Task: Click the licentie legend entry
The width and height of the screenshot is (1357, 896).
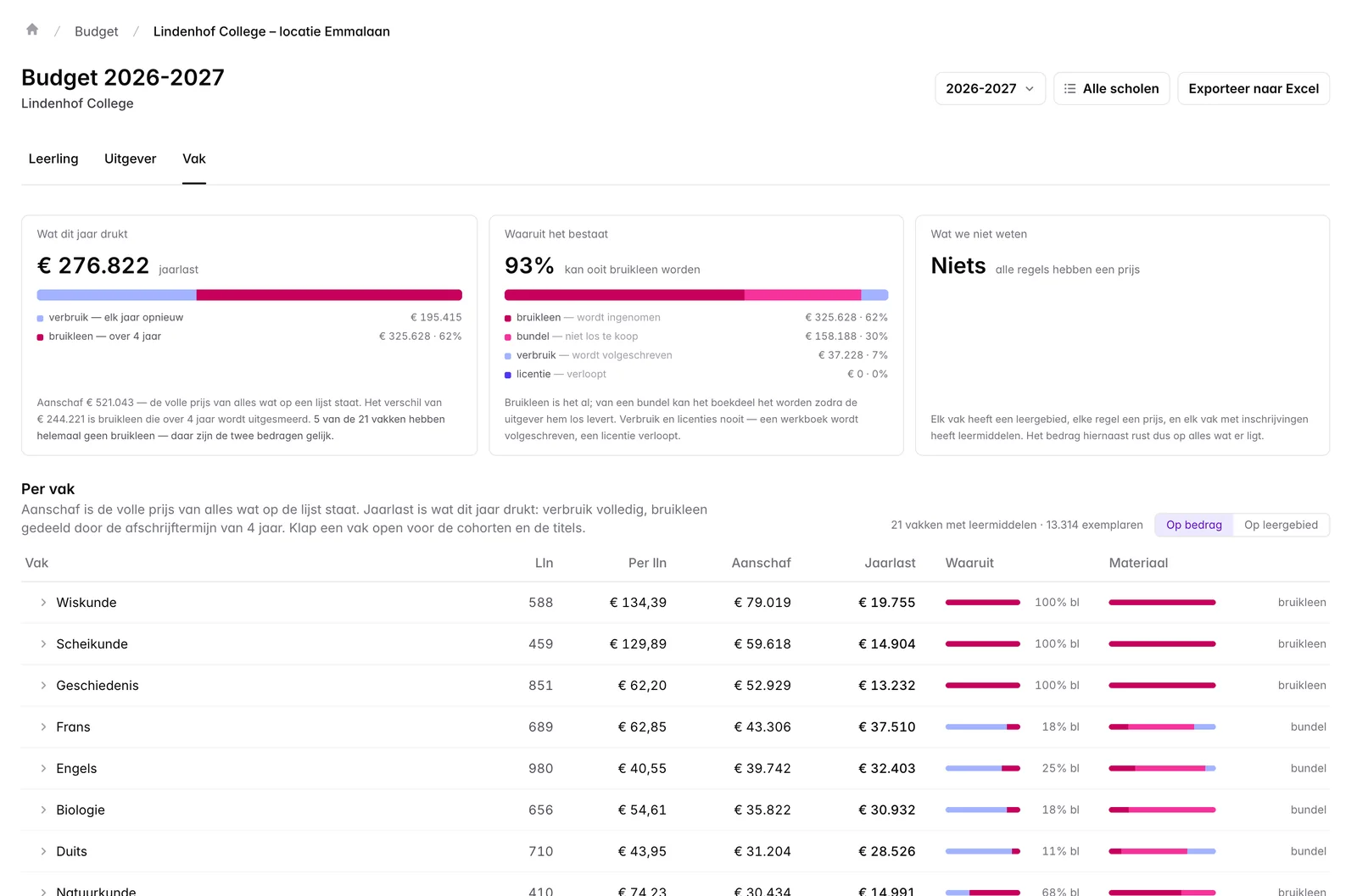Action: pyautogui.click(x=696, y=374)
